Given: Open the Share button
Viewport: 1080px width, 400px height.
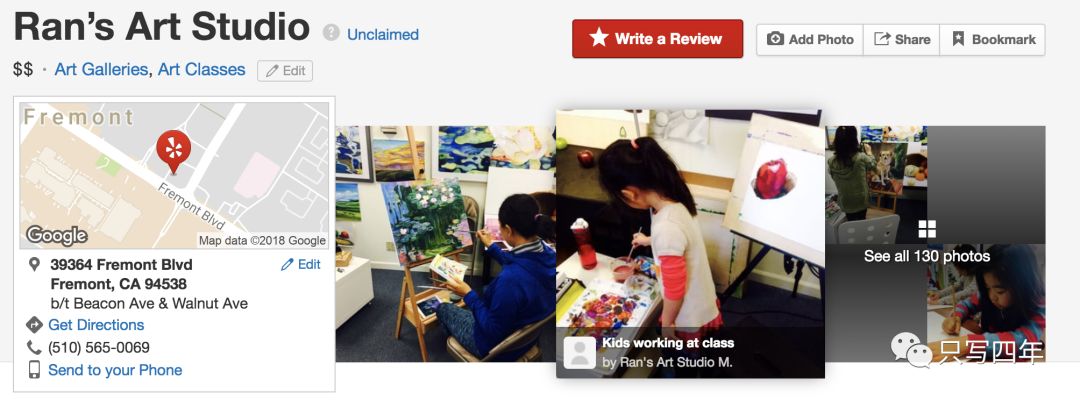Looking at the screenshot, I should pos(902,39).
